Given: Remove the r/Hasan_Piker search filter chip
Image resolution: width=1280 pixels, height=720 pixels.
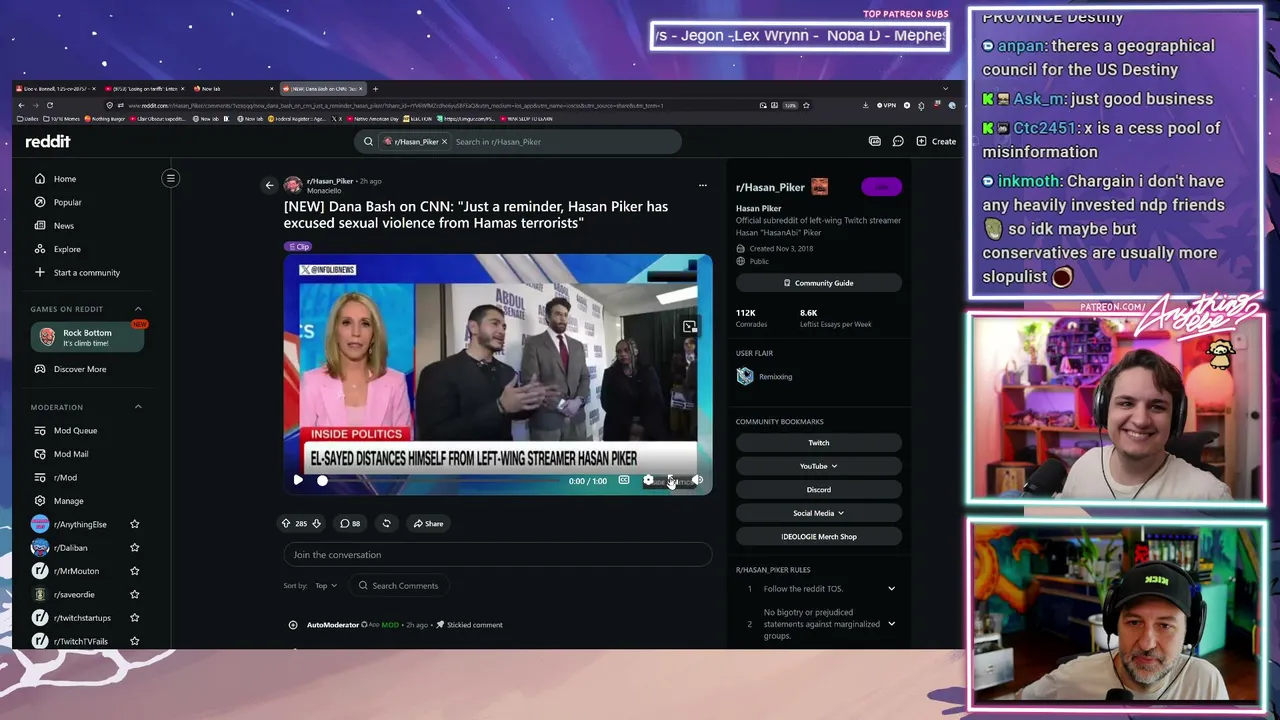Looking at the screenshot, I should [x=444, y=142].
